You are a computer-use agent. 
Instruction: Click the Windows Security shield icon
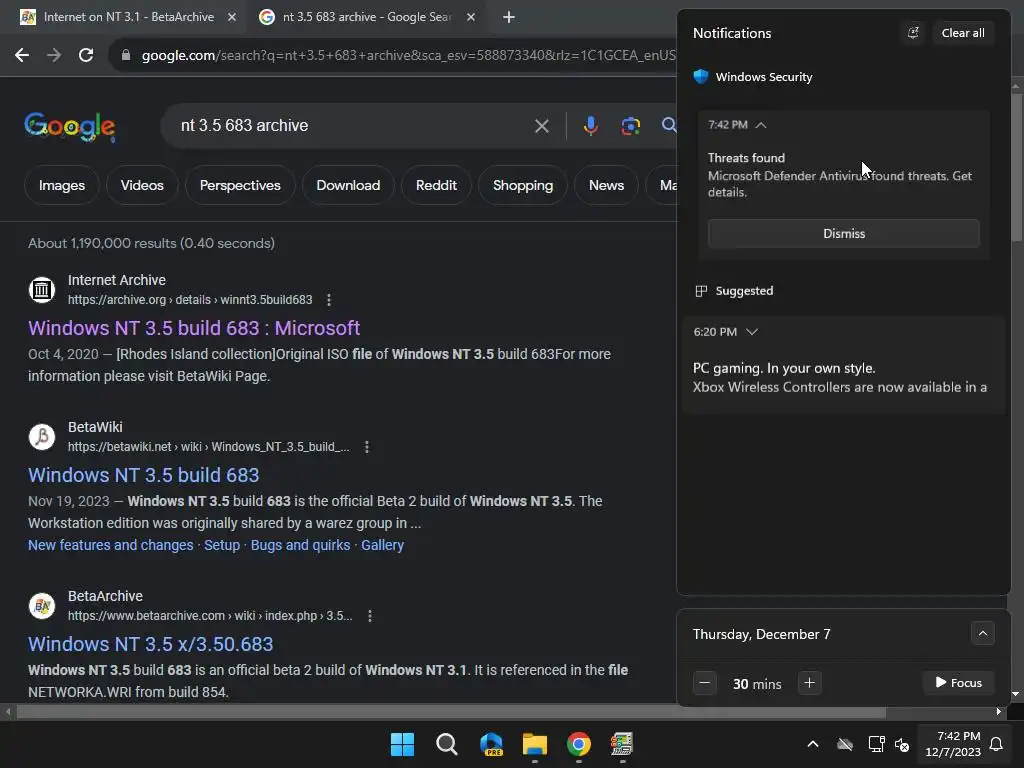(701, 76)
